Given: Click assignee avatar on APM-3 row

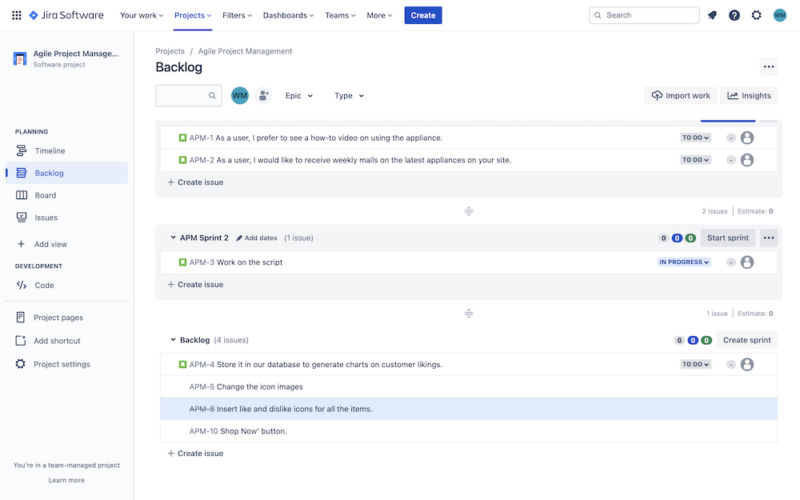Looking at the screenshot, I should tap(747, 262).
